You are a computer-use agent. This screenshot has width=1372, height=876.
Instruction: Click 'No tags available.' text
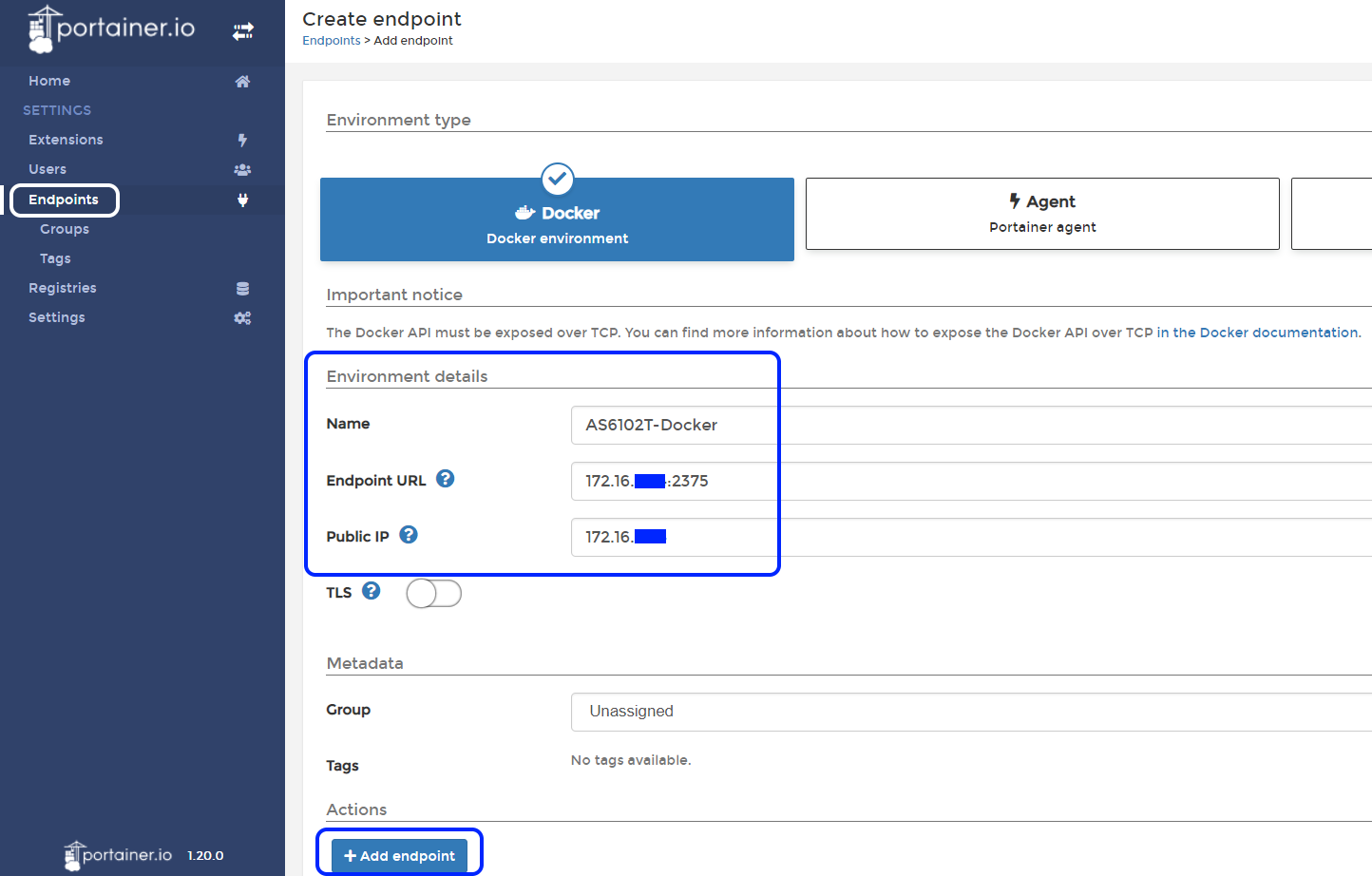pos(631,760)
